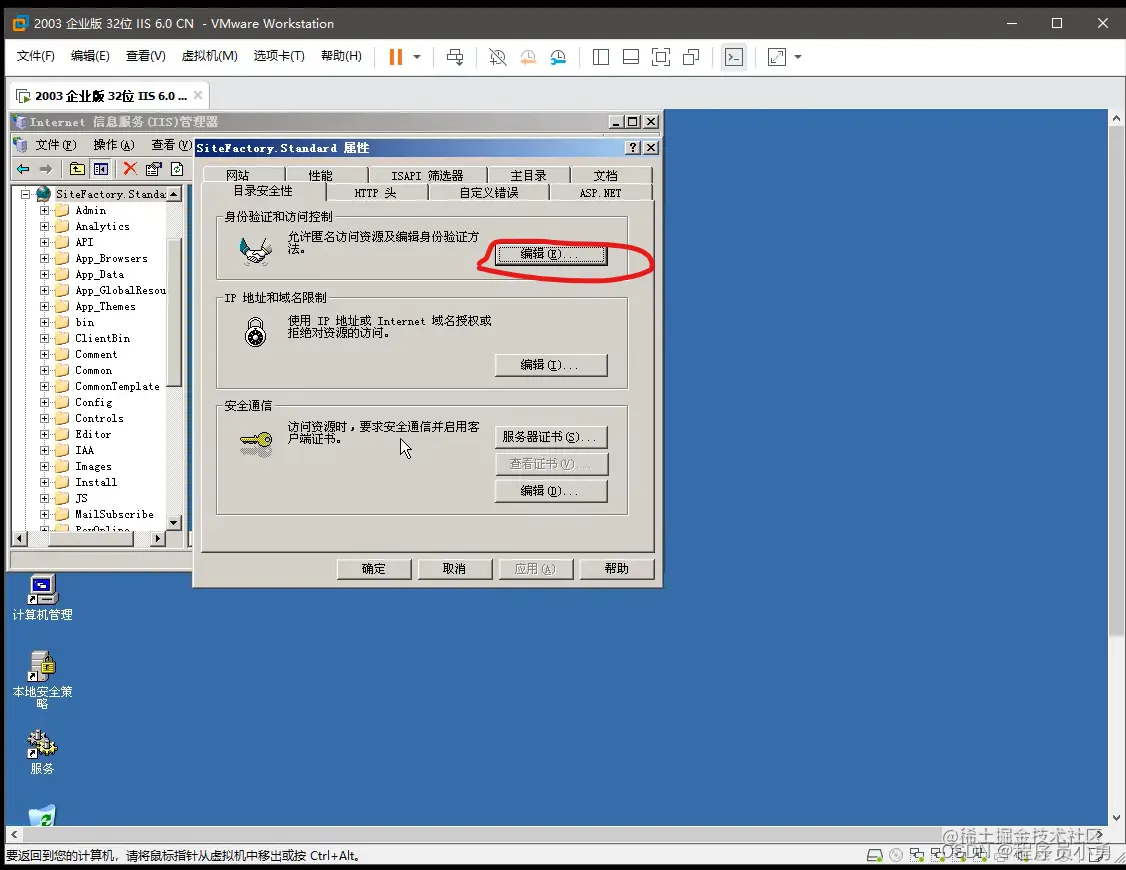Open the 服务 desktop shortcut
Screen dimensions: 1126x870
pyautogui.click(x=42, y=752)
